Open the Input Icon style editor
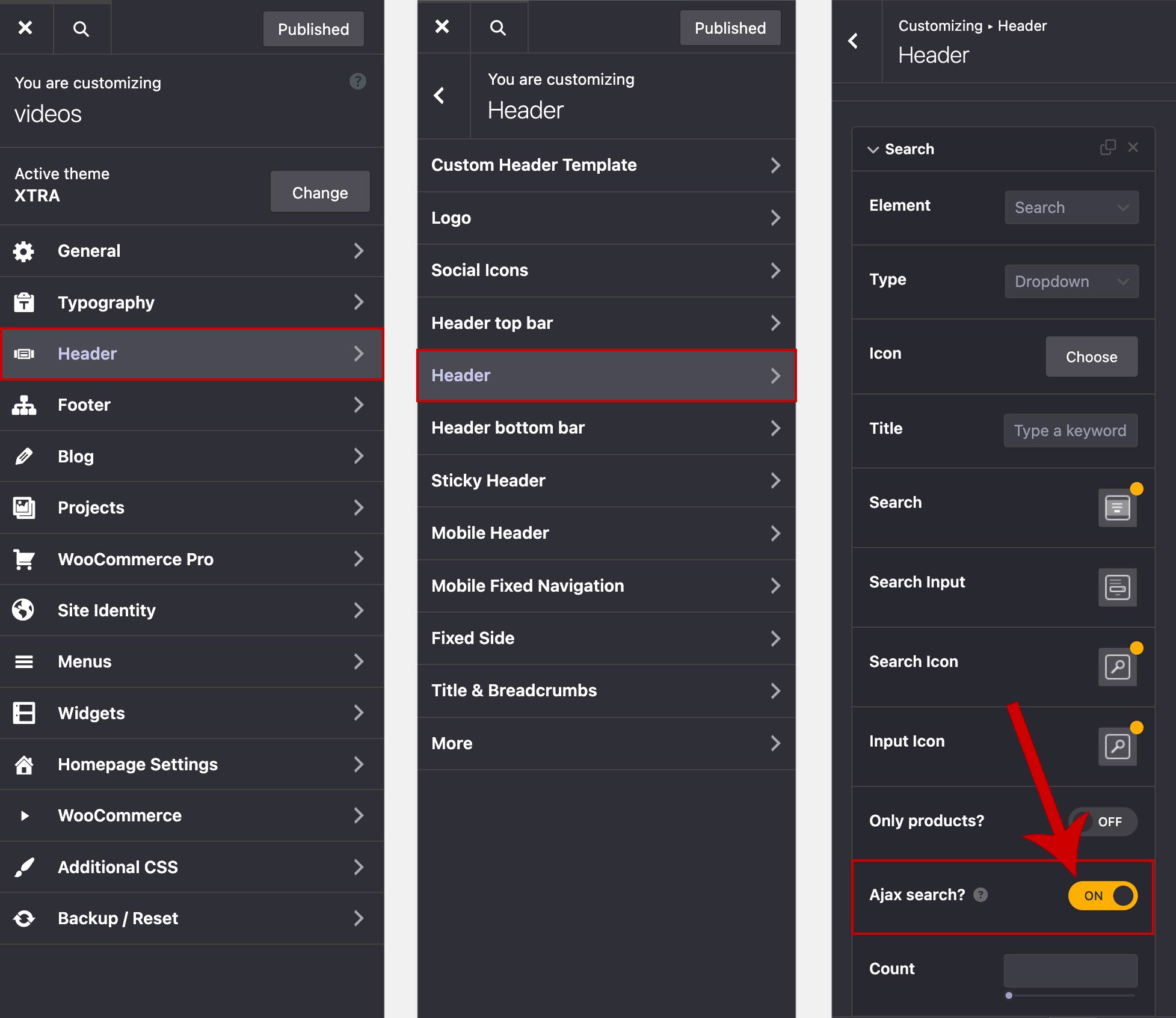Viewport: 1176px width, 1018px height. coord(1117,746)
